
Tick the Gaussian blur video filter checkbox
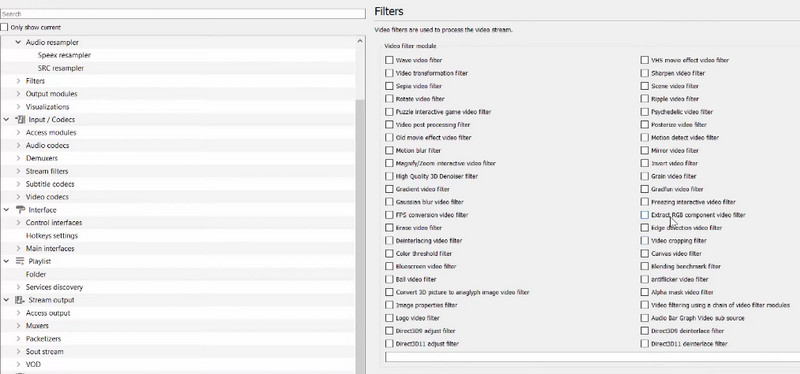(389, 202)
